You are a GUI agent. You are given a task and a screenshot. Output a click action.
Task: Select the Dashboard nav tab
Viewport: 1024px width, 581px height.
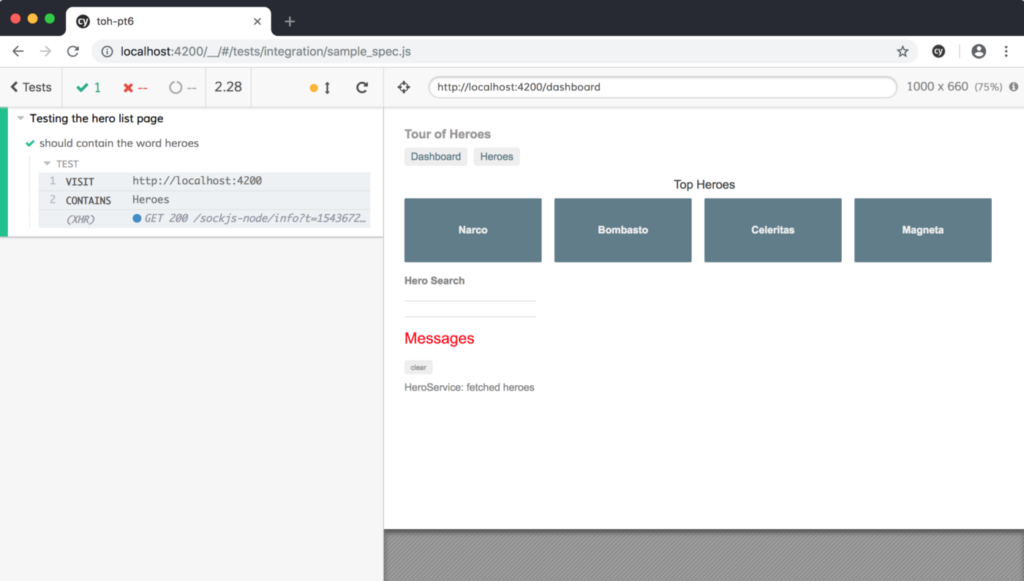(435, 157)
